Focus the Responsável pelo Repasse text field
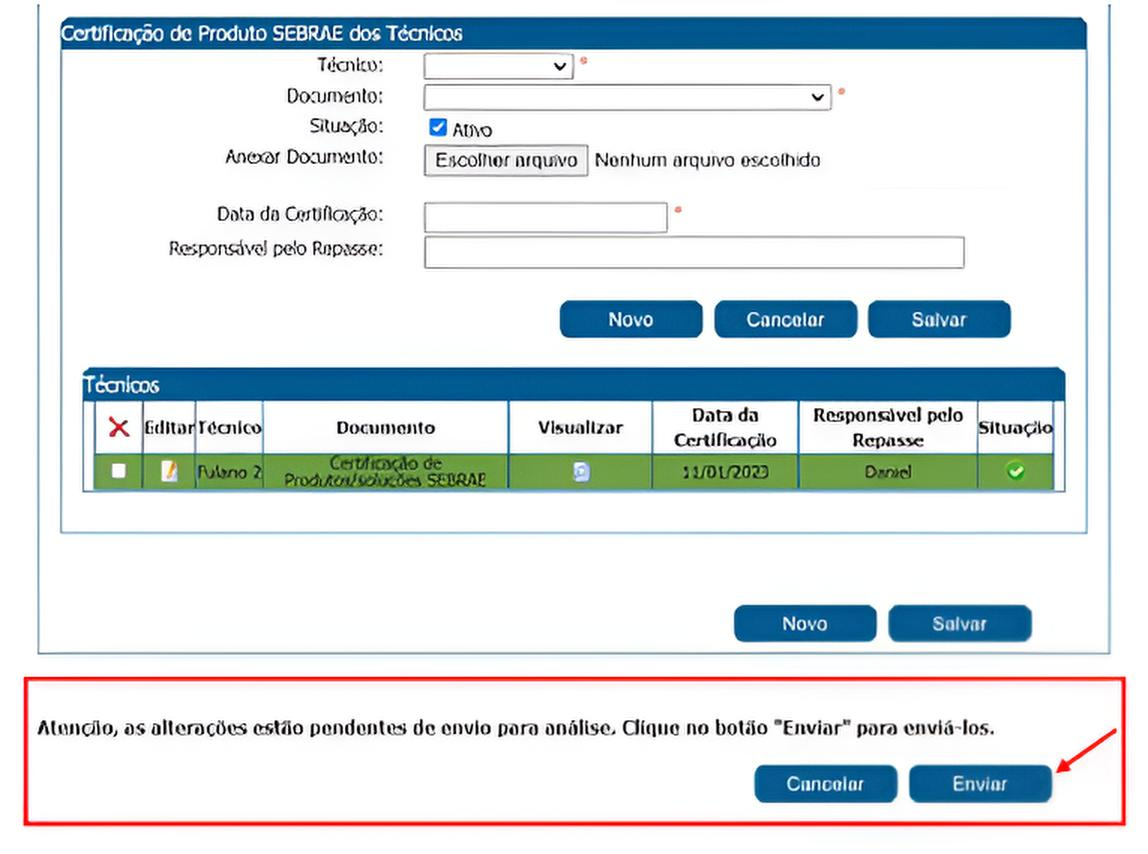This screenshot has width=1148, height=854. (x=694, y=252)
